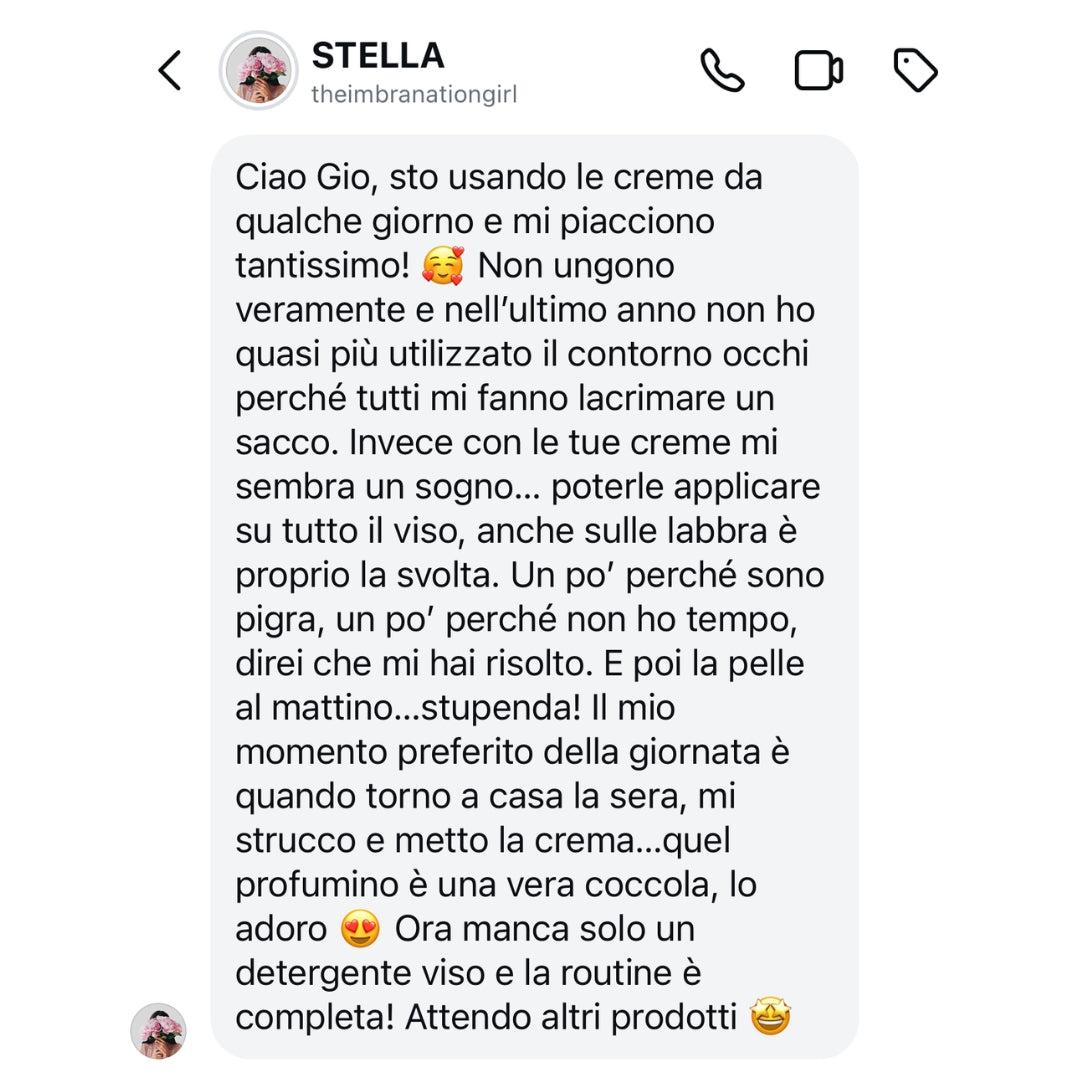
Task: Open the STELLA contact name
Action: coord(377,56)
